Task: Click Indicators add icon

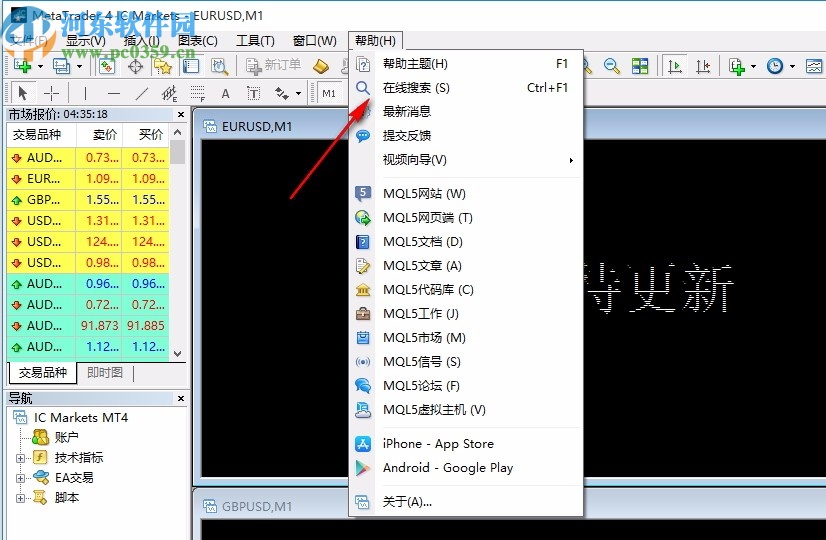Action: (736, 66)
